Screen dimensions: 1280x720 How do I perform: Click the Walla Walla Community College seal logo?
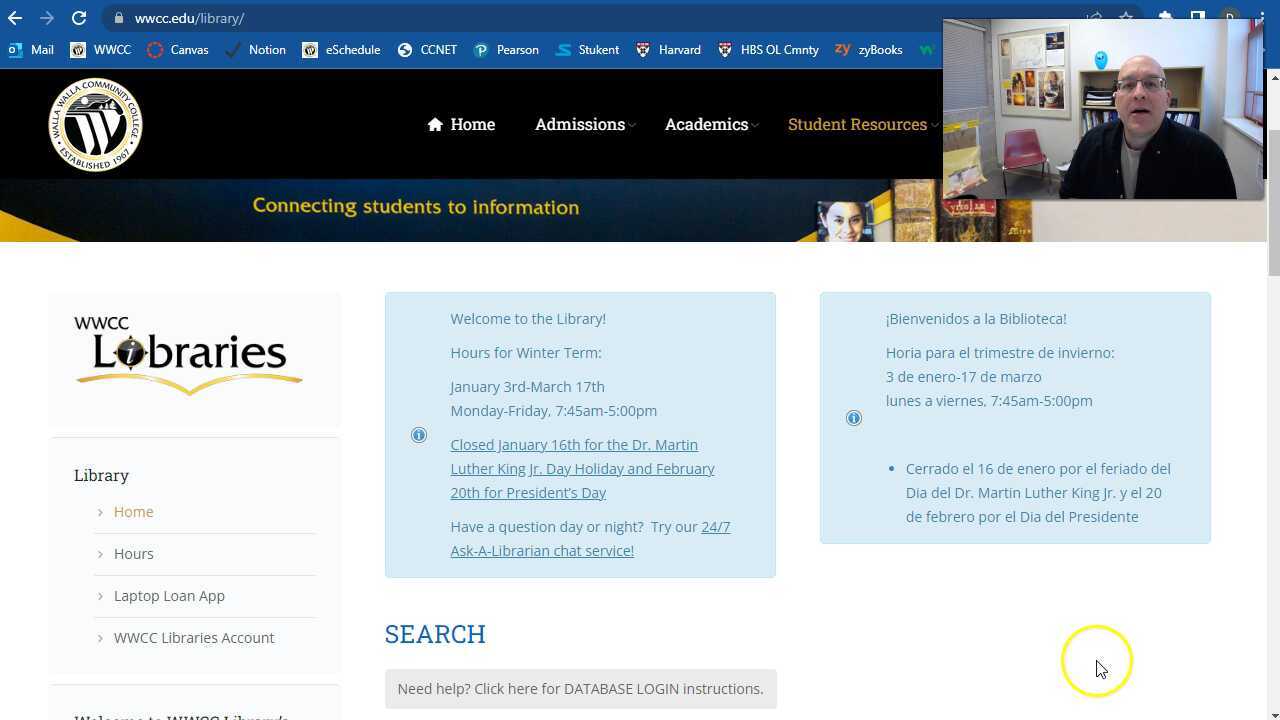pos(96,125)
